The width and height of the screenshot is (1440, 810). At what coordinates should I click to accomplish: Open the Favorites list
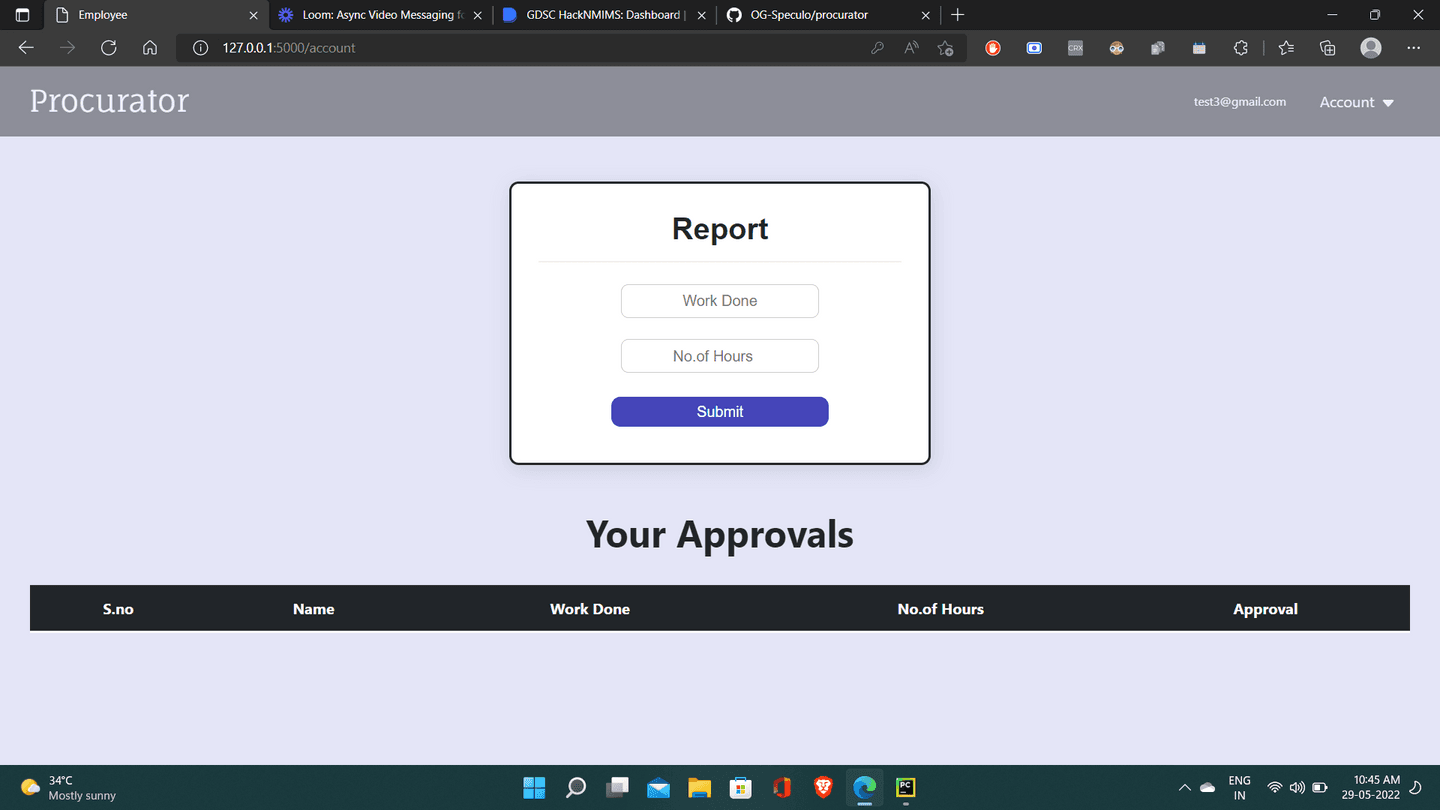tap(1286, 48)
